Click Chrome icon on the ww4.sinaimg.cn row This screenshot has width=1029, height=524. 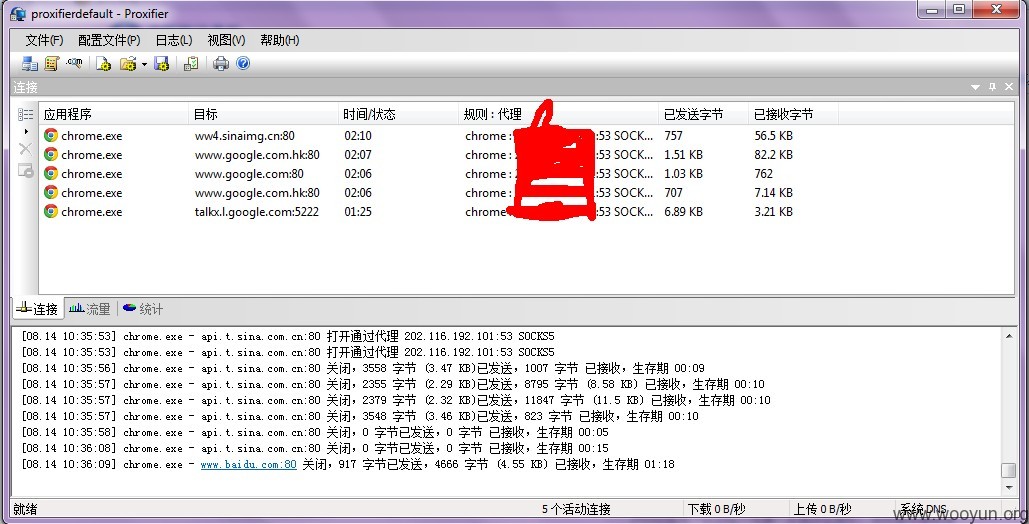tap(51, 135)
